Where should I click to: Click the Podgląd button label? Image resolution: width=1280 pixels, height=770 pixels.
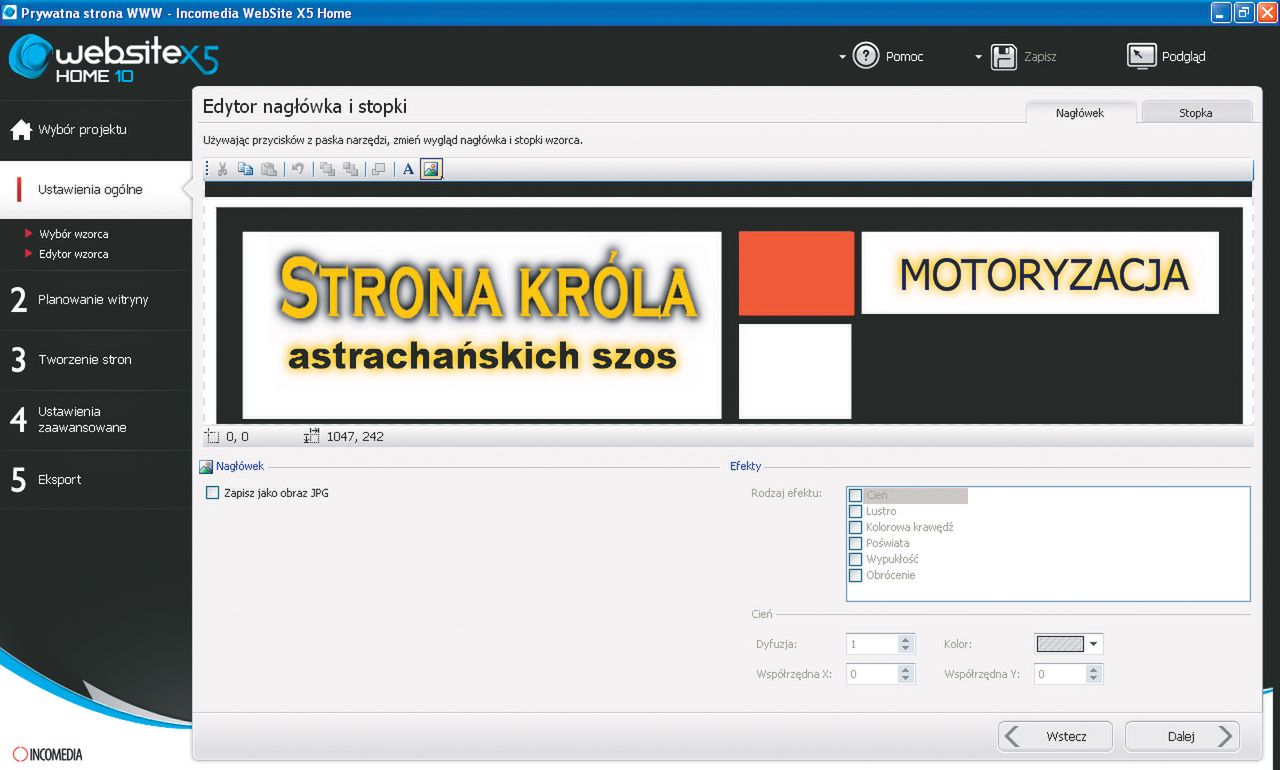pyautogui.click(x=1184, y=57)
